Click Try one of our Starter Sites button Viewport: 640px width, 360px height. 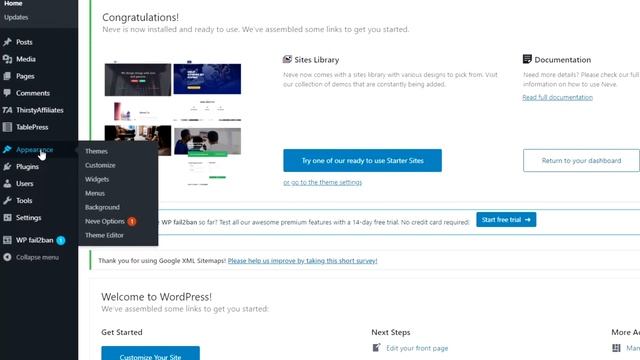click(x=362, y=160)
